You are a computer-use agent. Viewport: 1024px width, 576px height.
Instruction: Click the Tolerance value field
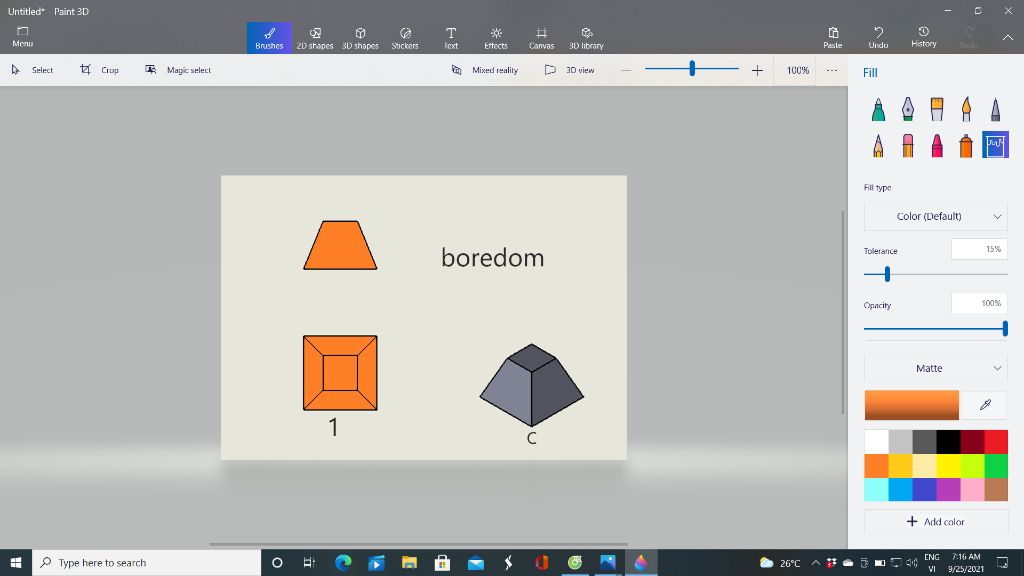pos(979,249)
